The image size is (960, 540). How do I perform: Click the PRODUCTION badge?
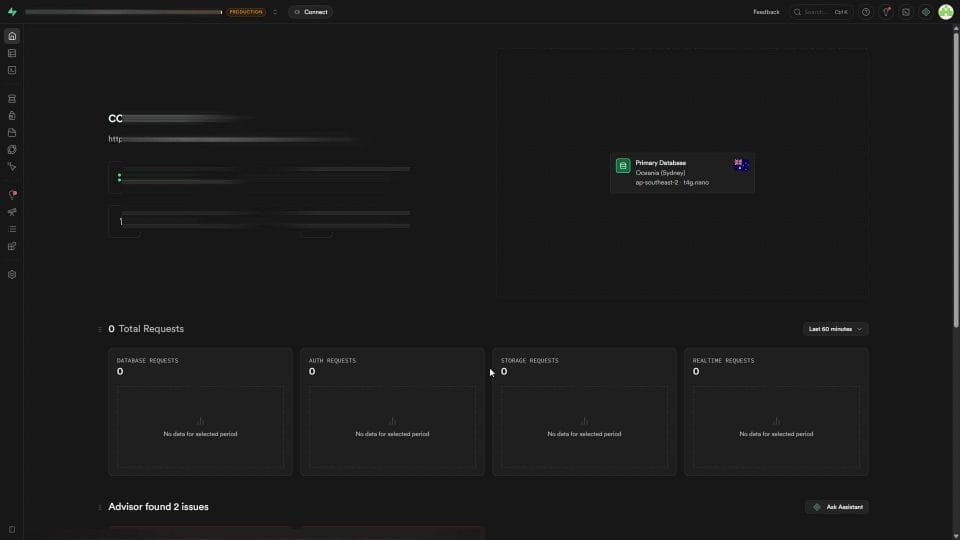tap(246, 12)
